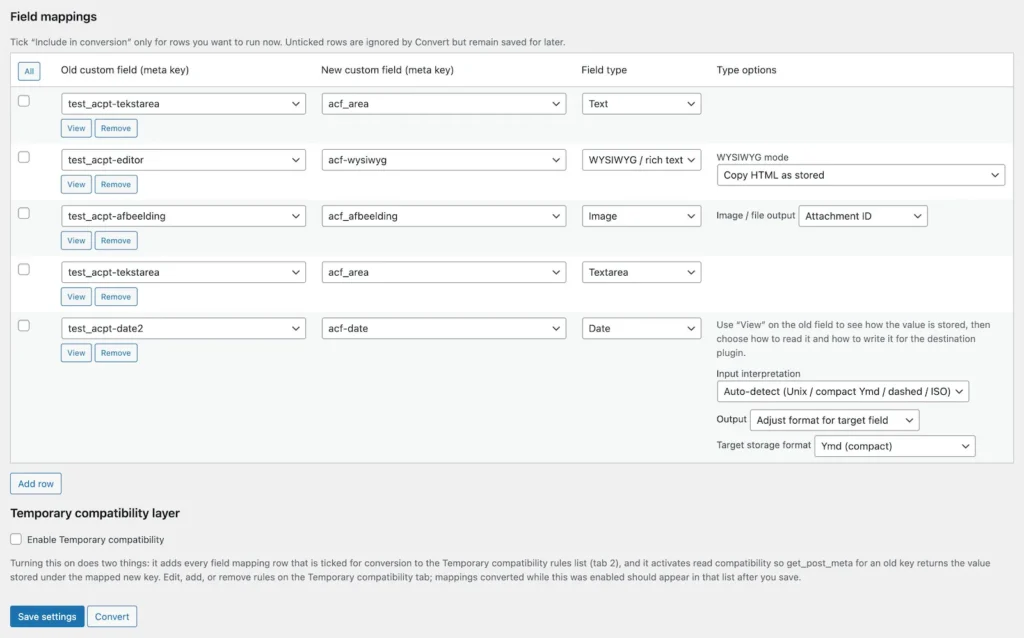Open the Textarea field type dropdown

point(641,272)
